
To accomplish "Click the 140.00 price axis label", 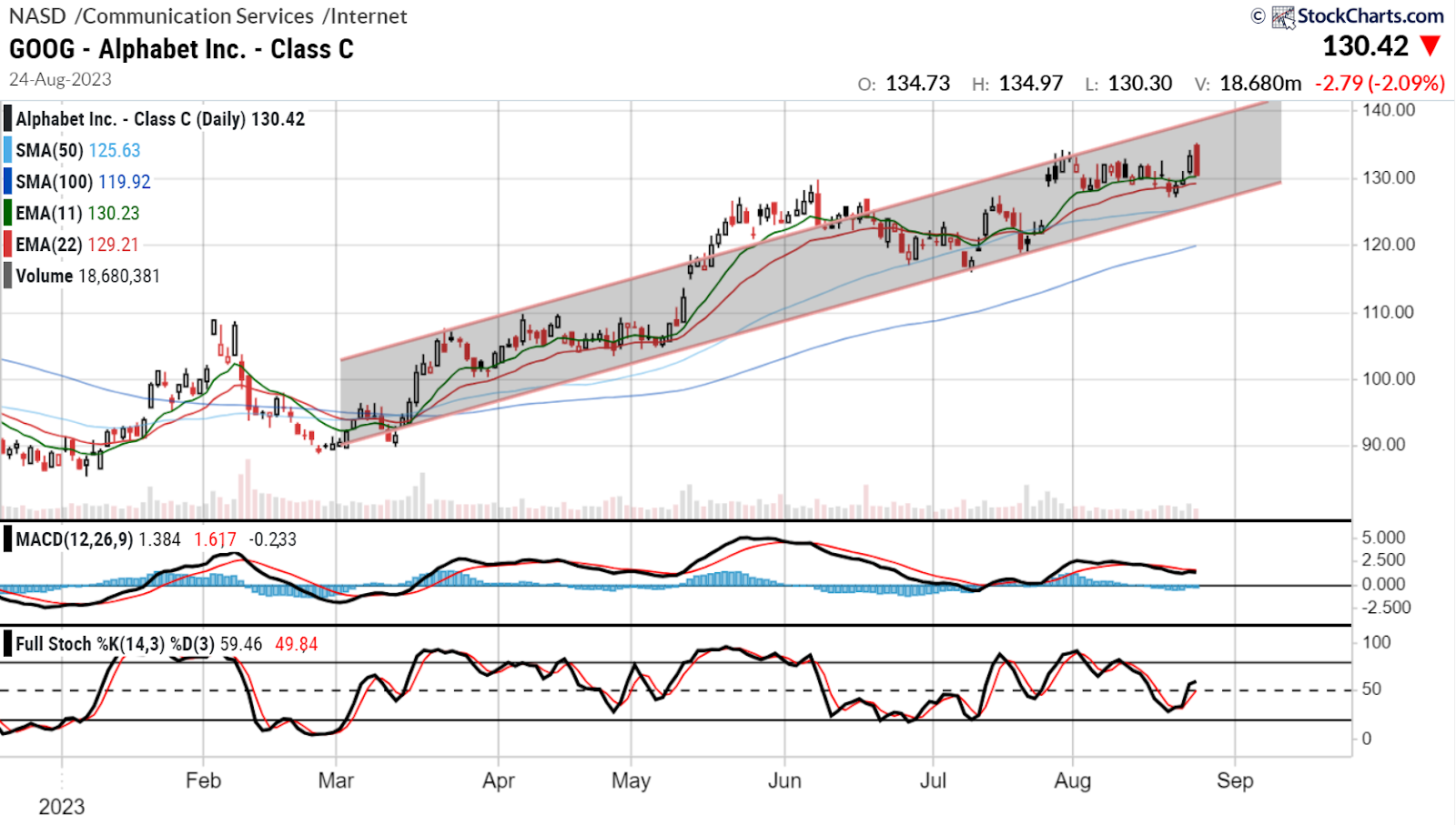I will pos(1388,110).
